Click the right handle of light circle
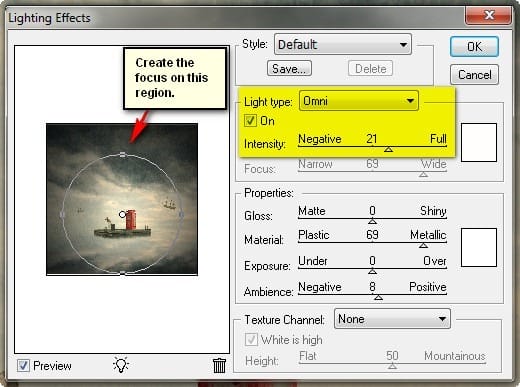The height and width of the screenshot is (387, 520). pyautogui.click(x=181, y=215)
